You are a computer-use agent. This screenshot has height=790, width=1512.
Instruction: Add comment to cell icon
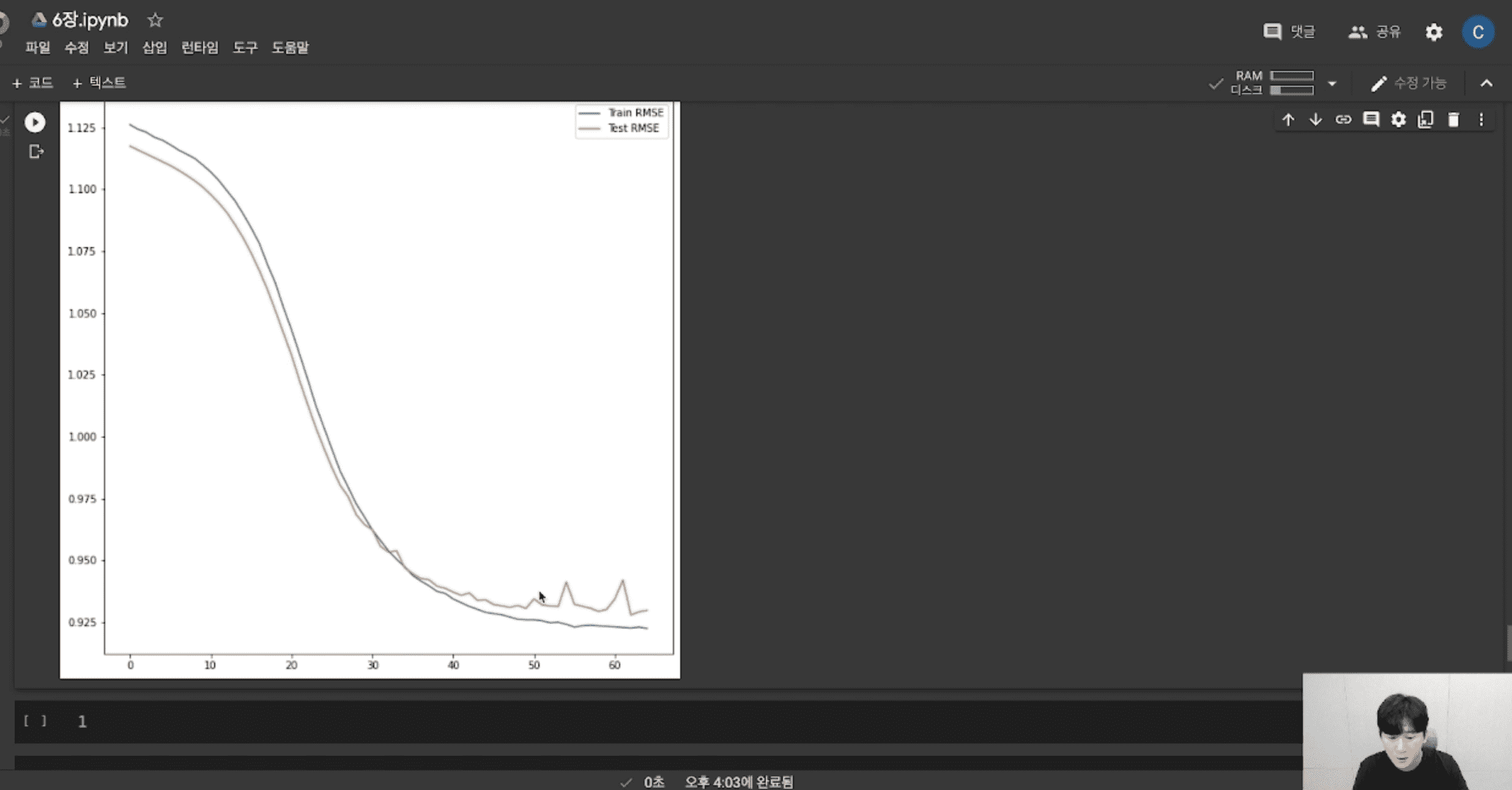coord(1371,120)
